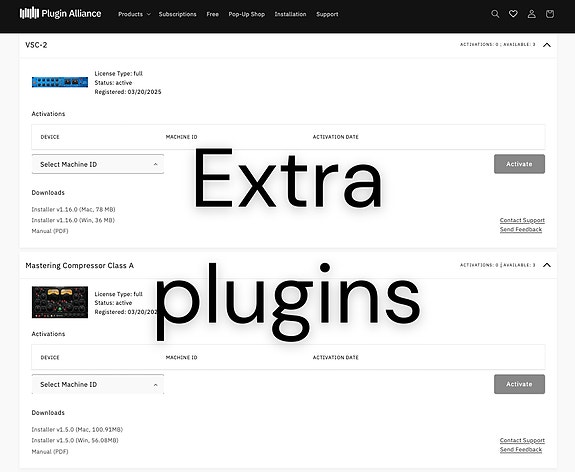Open Mastering Compressor Manual PDF link

pos(50,451)
